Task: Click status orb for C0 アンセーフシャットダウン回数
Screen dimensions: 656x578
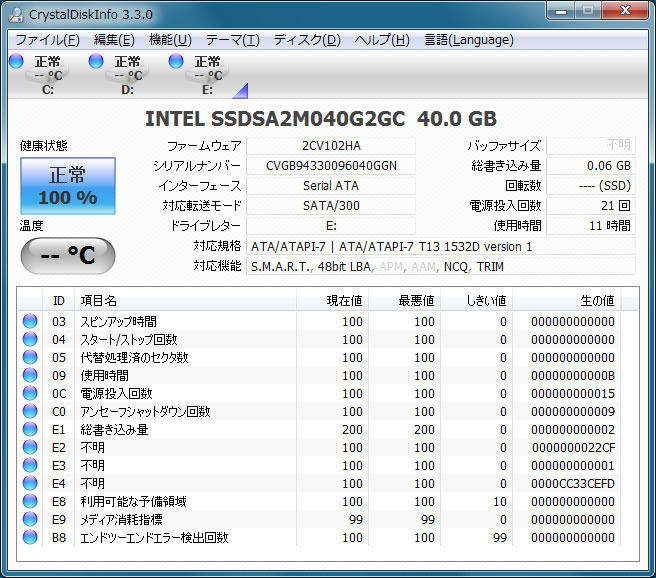Action: coord(30,411)
